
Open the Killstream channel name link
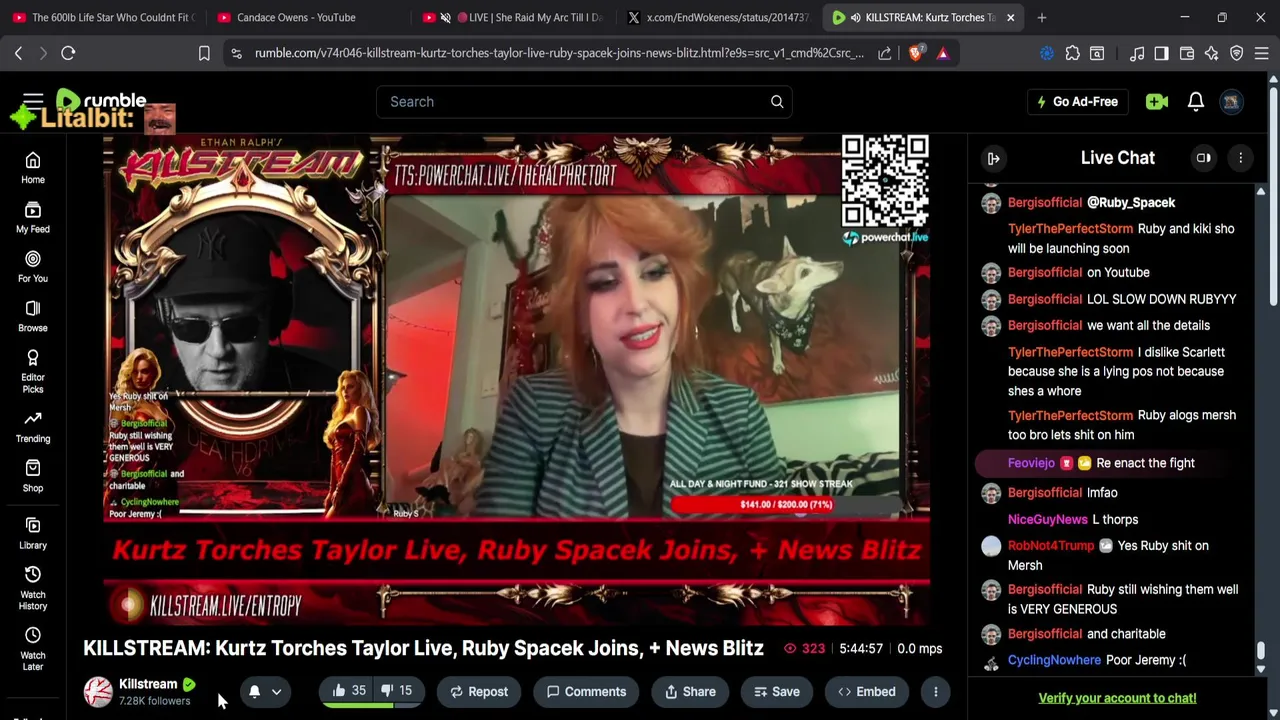click(x=148, y=684)
